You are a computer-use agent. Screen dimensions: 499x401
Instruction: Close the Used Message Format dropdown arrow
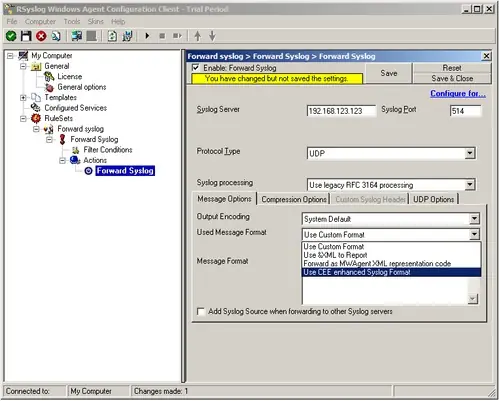pyautogui.click(x=474, y=234)
